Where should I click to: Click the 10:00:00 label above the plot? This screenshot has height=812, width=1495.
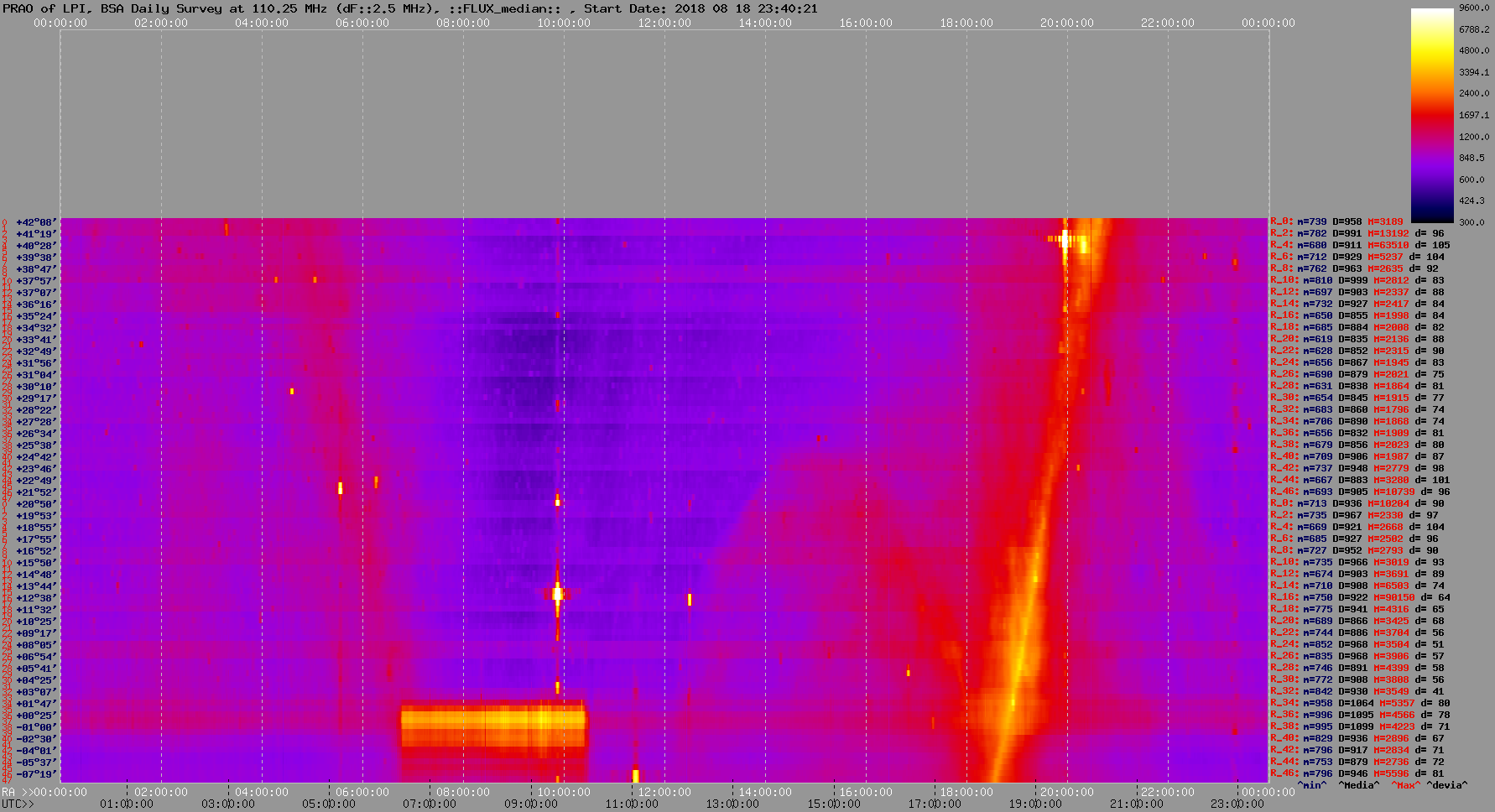click(x=564, y=23)
